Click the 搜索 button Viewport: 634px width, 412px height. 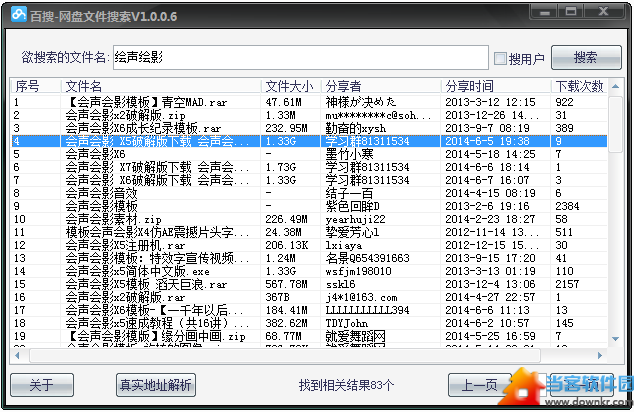586,58
